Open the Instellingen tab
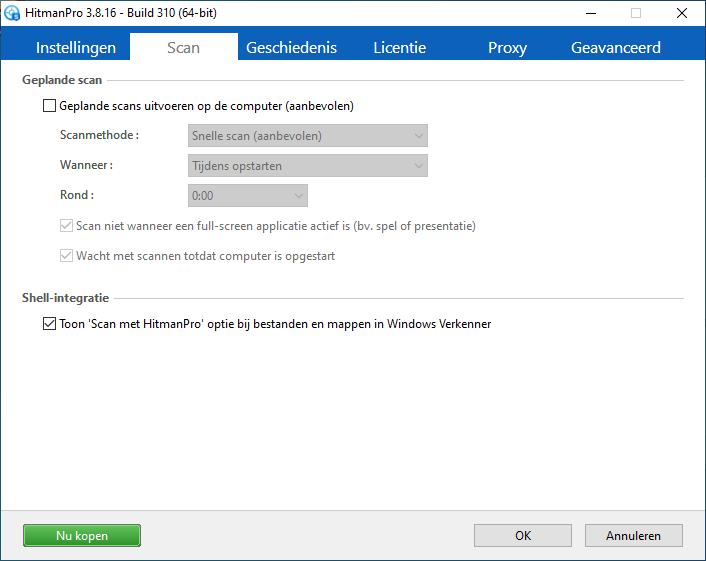The width and height of the screenshot is (706, 561). [x=76, y=47]
